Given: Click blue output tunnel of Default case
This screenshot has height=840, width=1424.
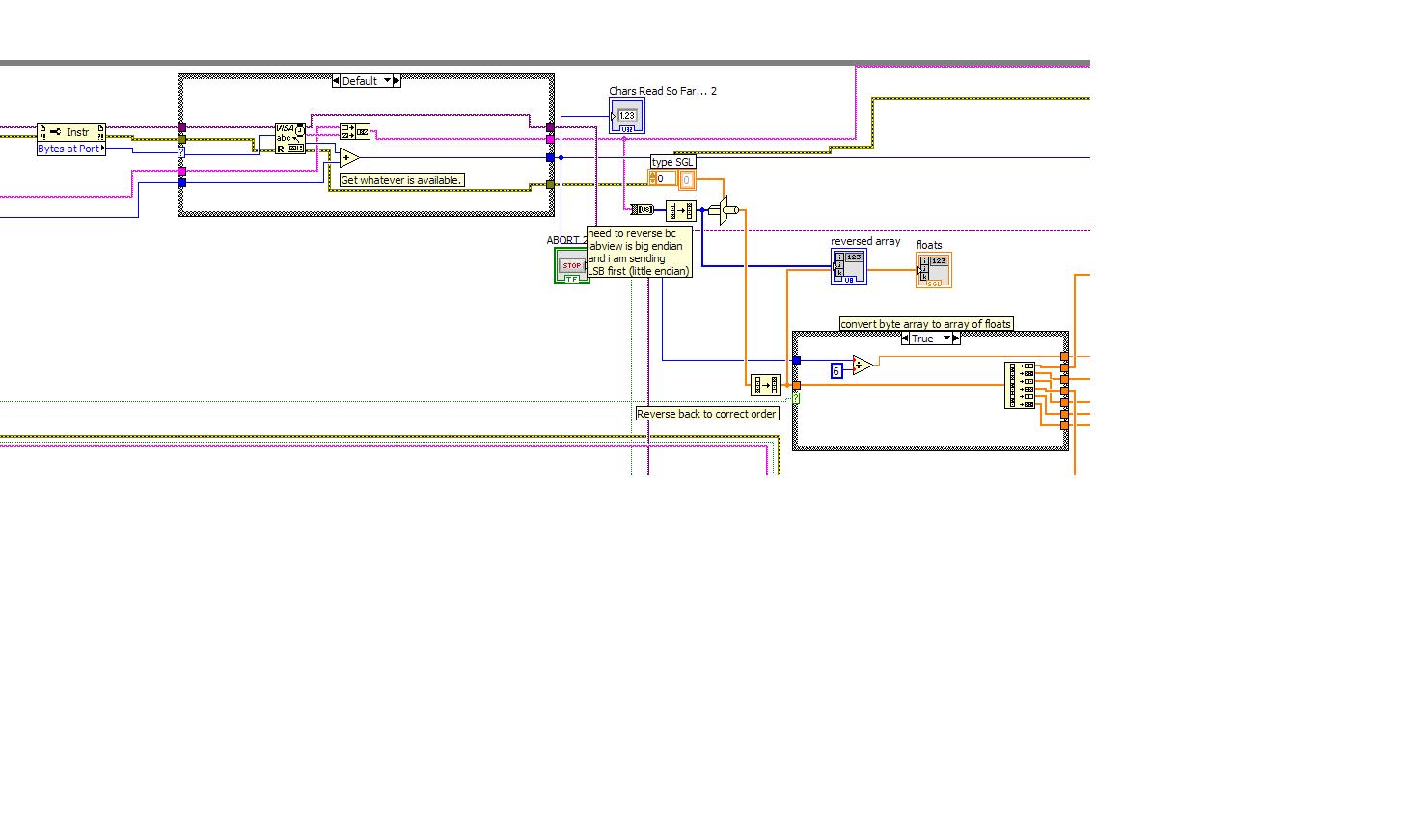Looking at the screenshot, I should click(551, 157).
